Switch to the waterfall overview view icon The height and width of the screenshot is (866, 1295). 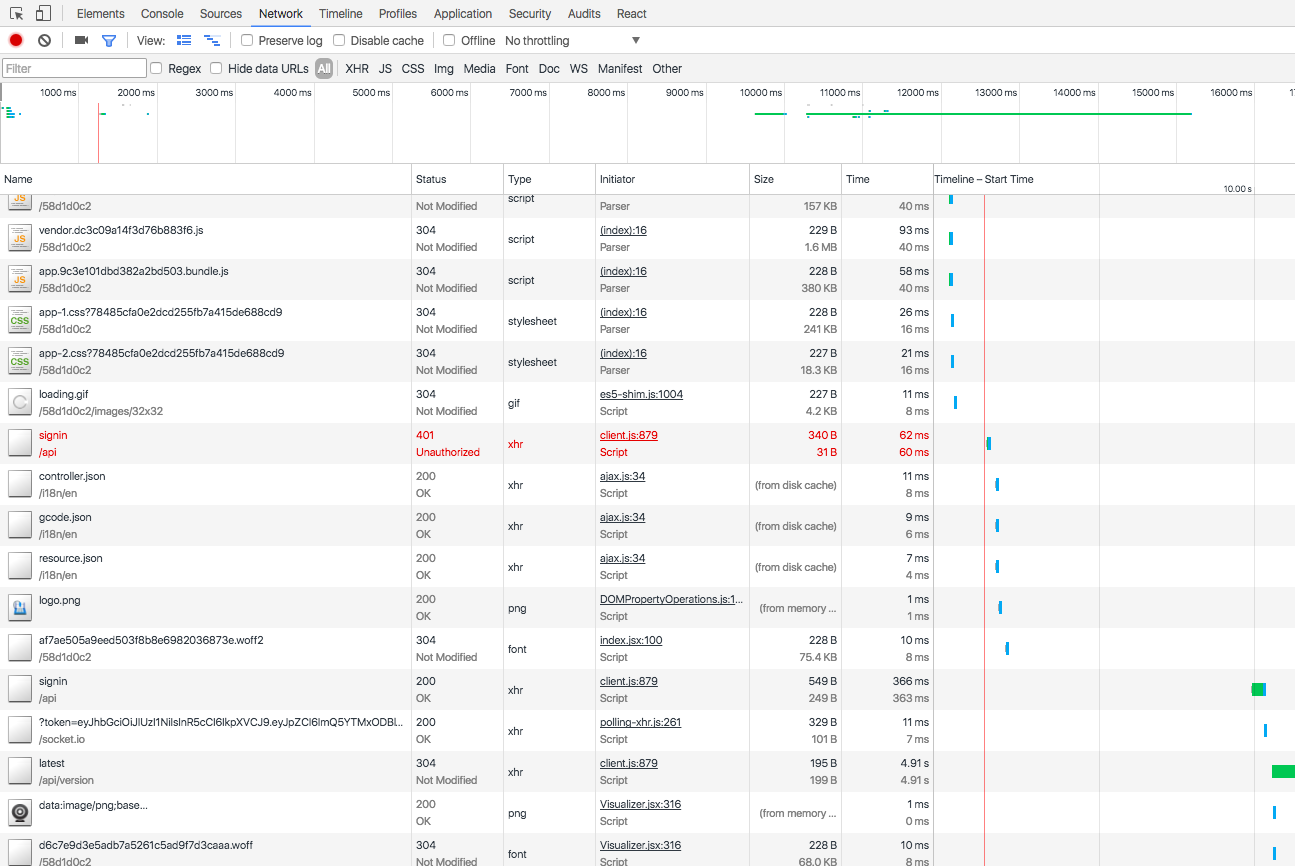click(x=211, y=40)
